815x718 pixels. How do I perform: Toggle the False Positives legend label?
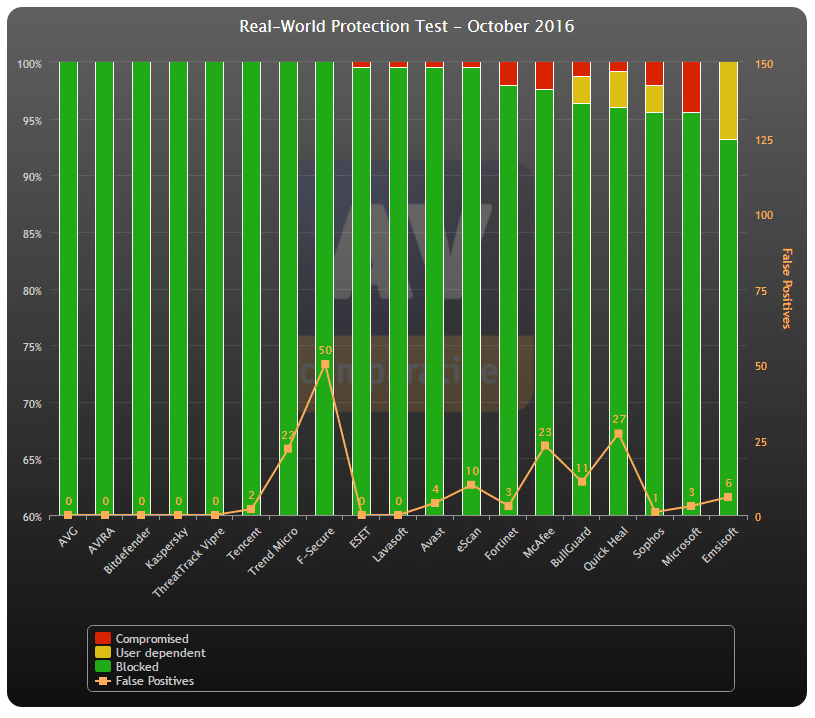point(154,681)
